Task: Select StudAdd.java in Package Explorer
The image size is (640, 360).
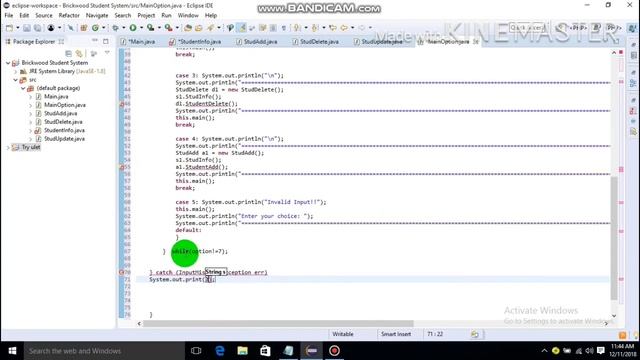Action: point(60,114)
